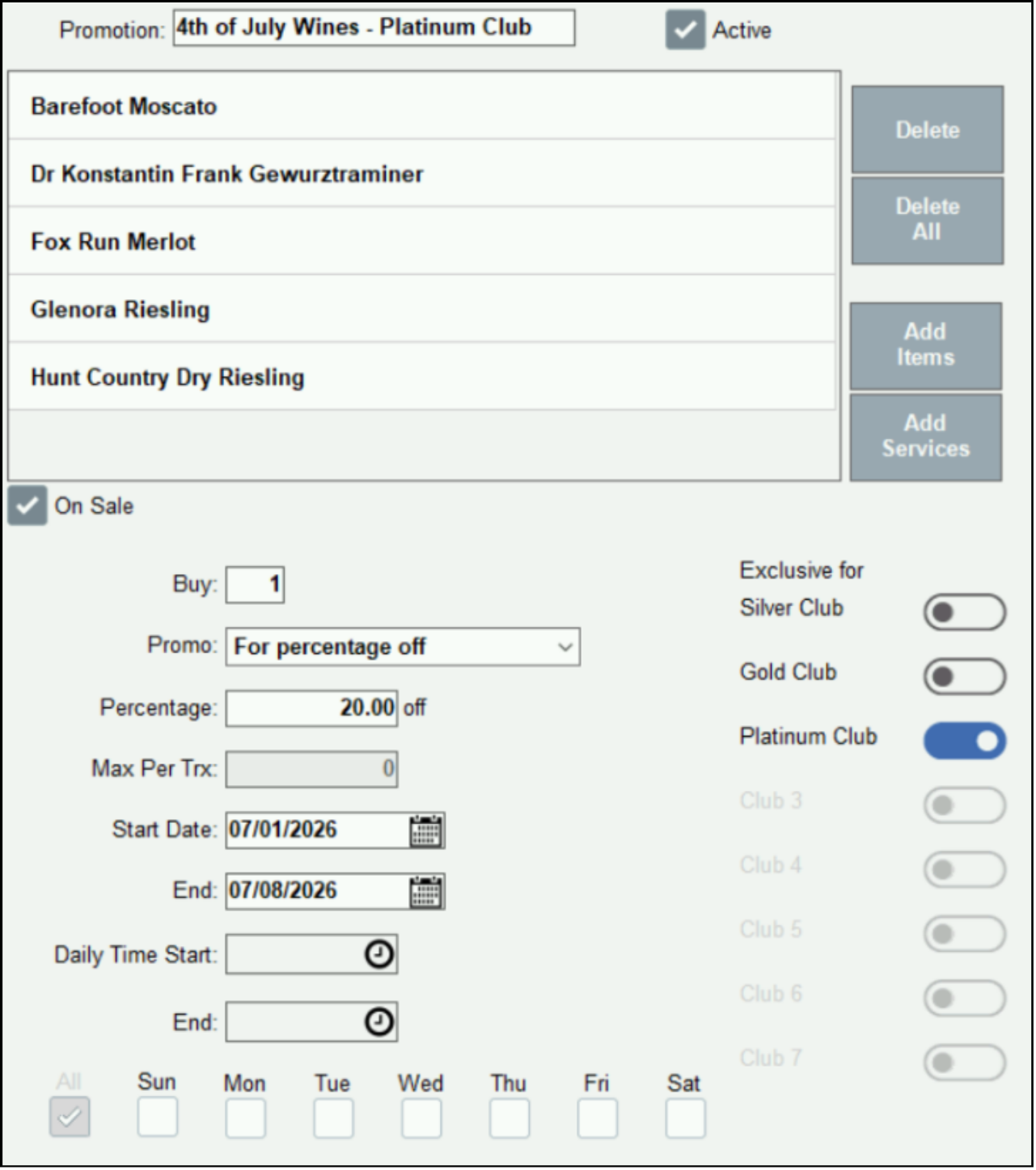Uncheck the Active checkbox
Viewport: 1036px width, 1170px height.
tap(687, 31)
